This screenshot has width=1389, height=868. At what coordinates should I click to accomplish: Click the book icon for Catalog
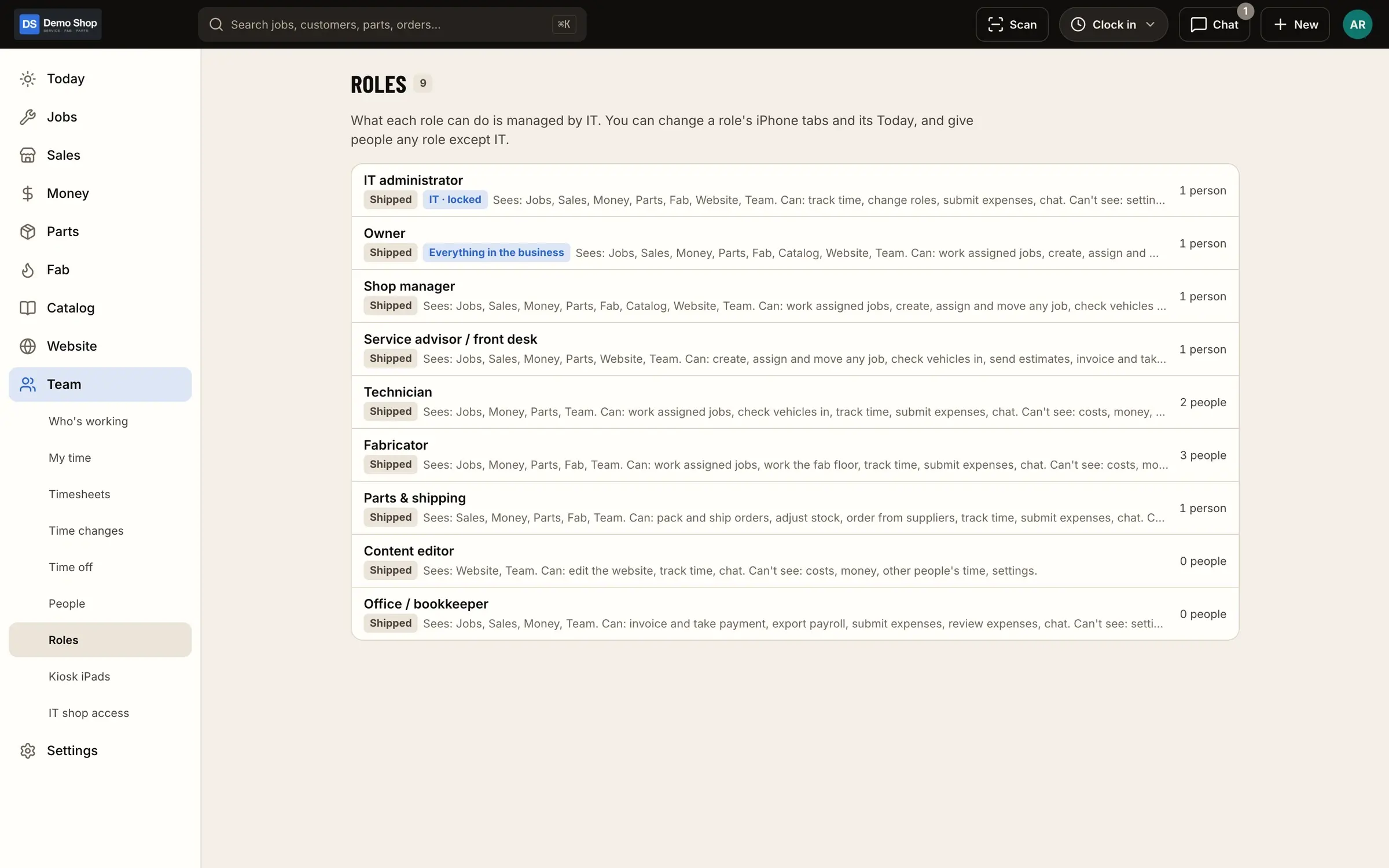(28, 308)
